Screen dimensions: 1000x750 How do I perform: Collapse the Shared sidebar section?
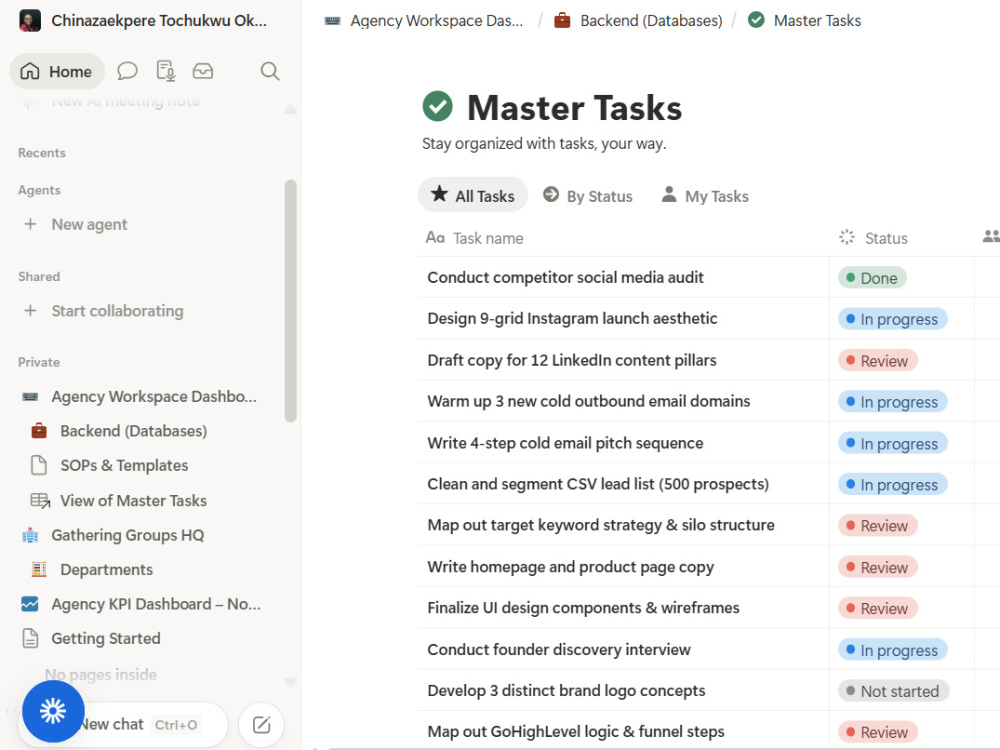(38, 276)
